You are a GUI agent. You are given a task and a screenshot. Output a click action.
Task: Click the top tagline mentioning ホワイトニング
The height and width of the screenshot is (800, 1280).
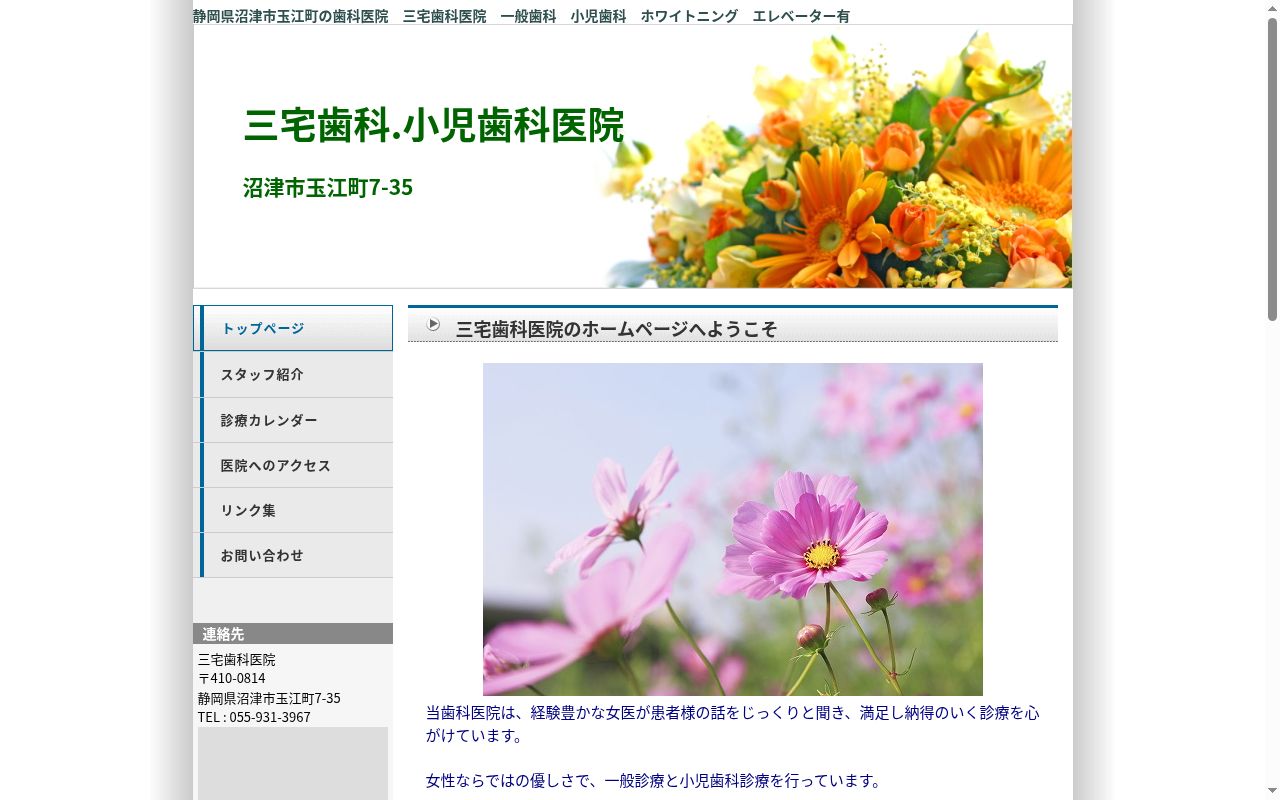click(521, 16)
